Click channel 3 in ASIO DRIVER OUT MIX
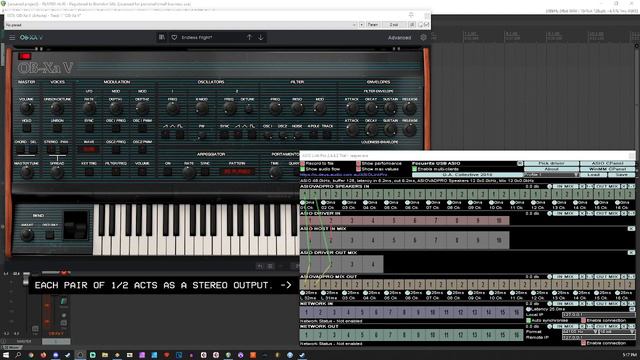 coord(352,264)
